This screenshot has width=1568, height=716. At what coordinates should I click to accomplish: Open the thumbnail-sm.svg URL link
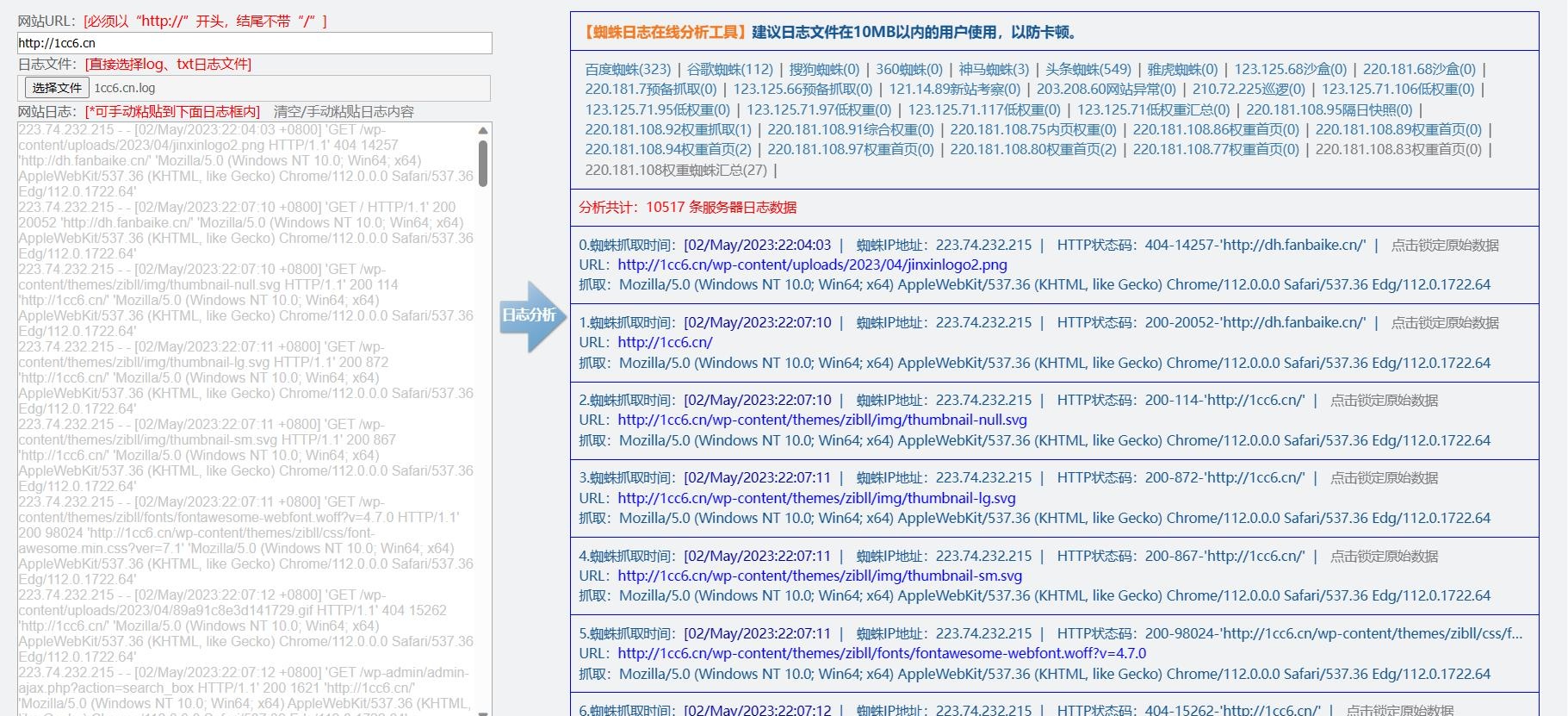click(x=820, y=576)
